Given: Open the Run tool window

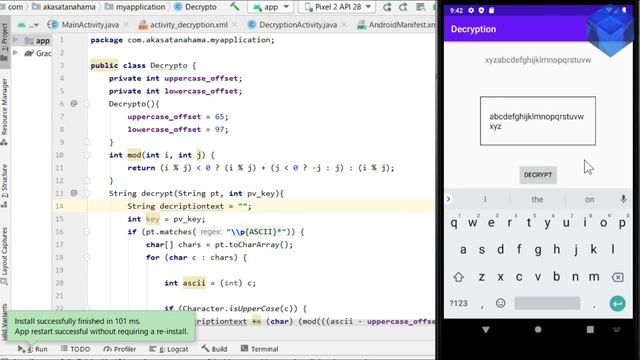Looking at the screenshot, I should tap(33, 349).
